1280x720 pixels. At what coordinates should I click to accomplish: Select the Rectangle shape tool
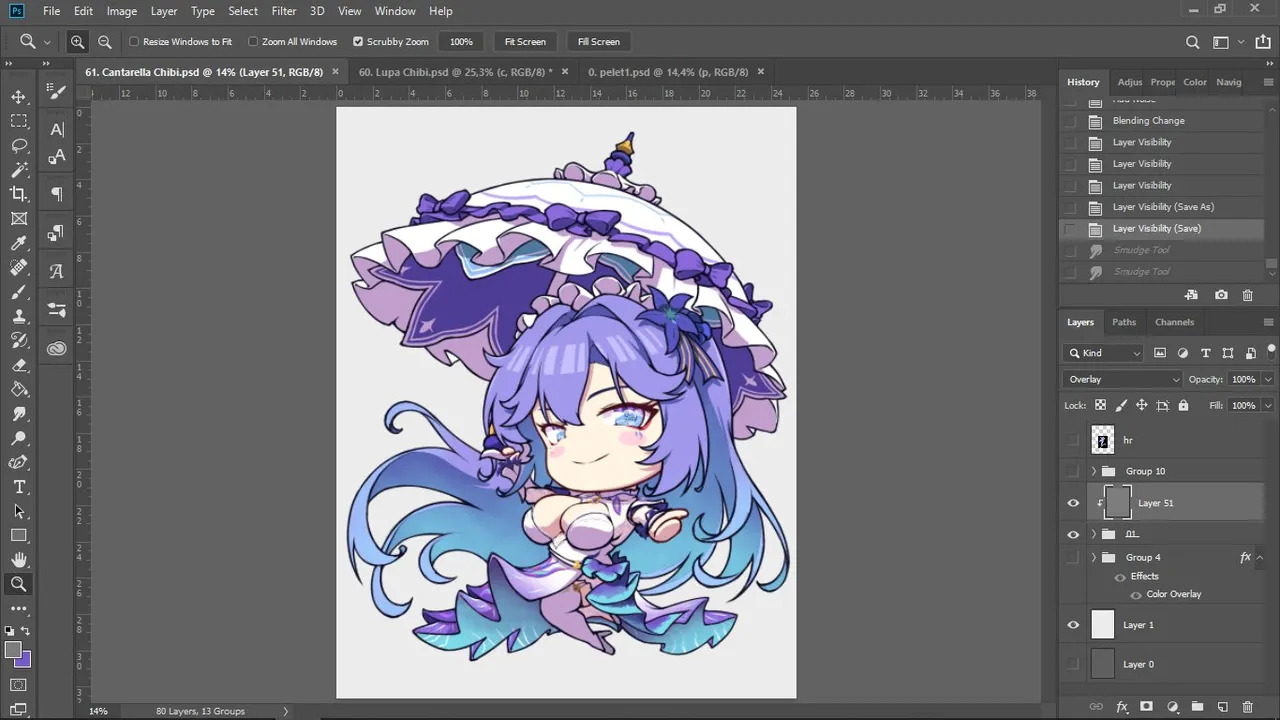[x=19, y=536]
